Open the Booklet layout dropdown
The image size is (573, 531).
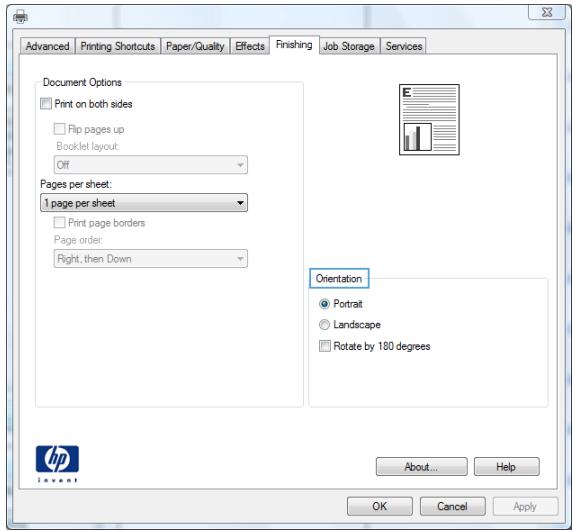151,165
